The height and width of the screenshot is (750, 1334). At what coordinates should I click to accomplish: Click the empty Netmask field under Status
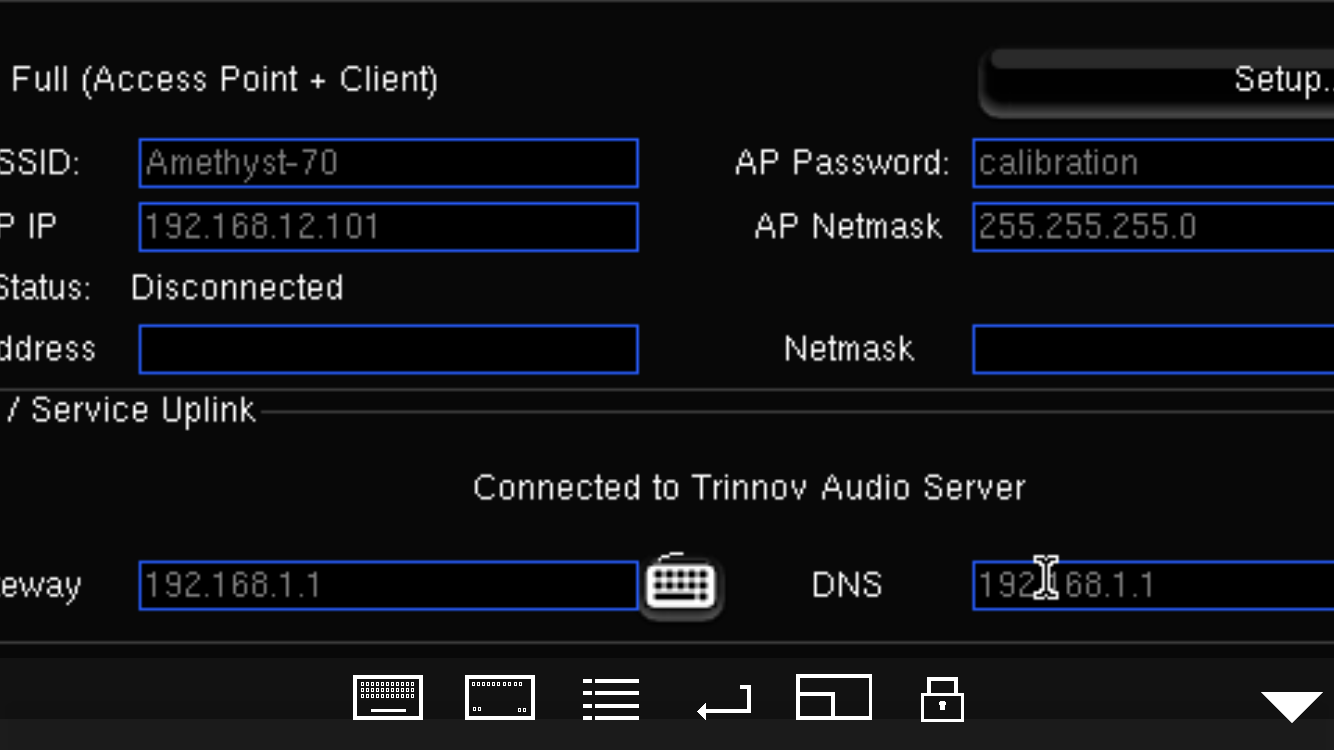pyautogui.click(x=1153, y=349)
